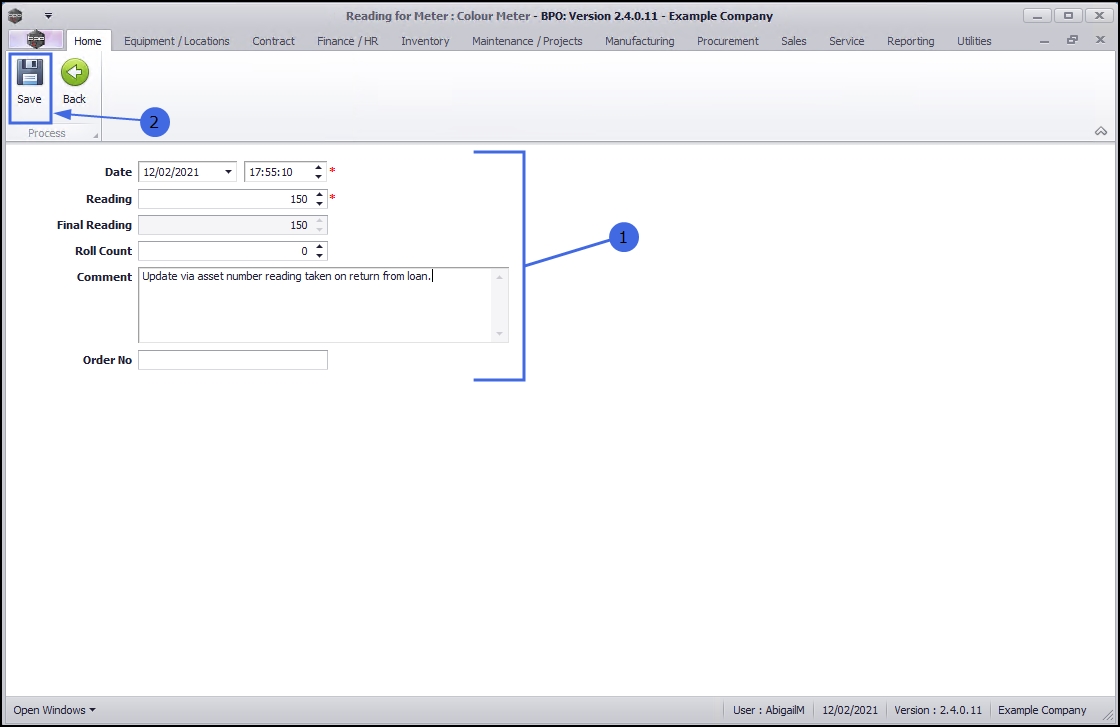
Task: Open the Date dropdown calendar
Action: click(x=228, y=172)
